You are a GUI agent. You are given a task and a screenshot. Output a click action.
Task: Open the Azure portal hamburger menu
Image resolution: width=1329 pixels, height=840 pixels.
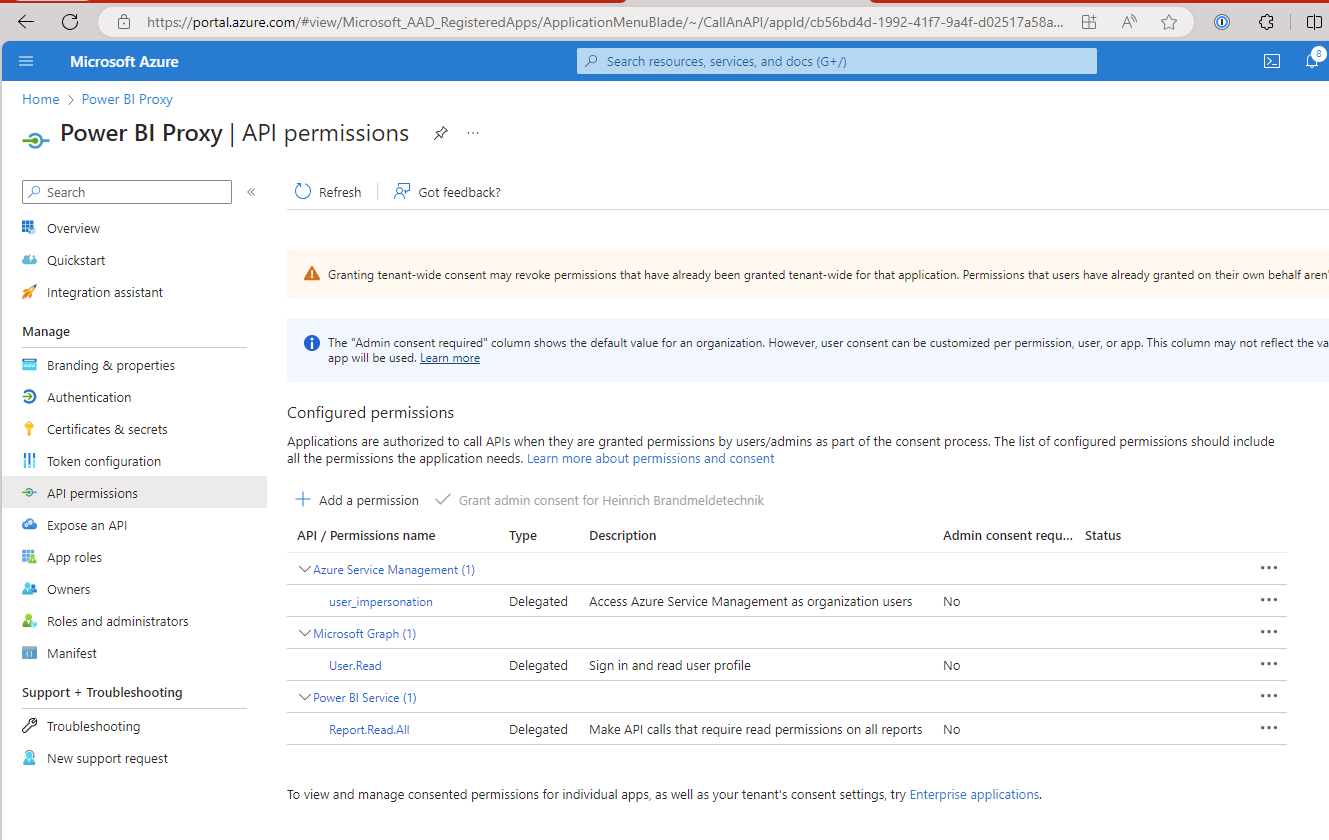pos(26,61)
